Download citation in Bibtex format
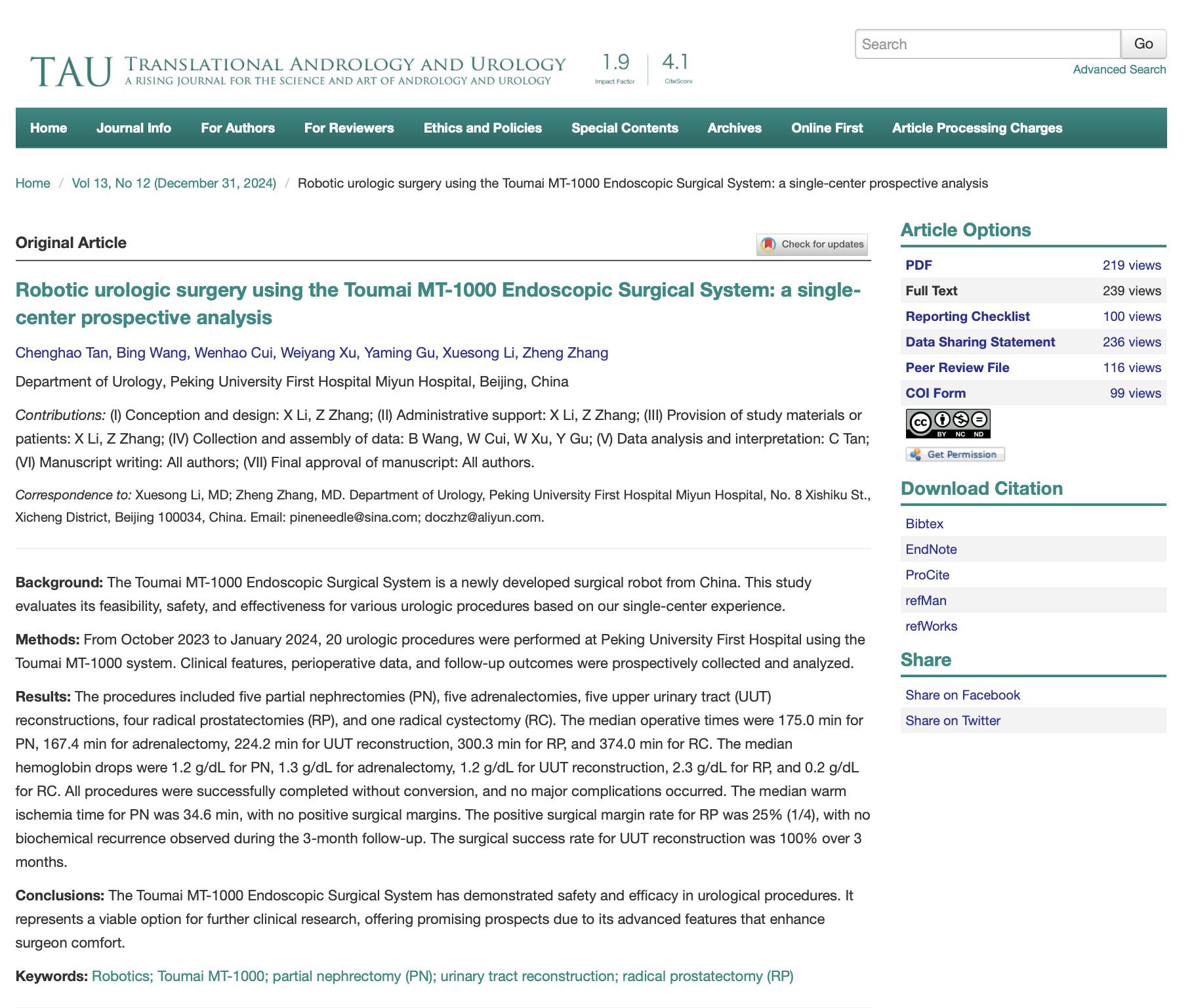This screenshot has height=1008, width=1194. pyautogui.click(x=924, y=524)
